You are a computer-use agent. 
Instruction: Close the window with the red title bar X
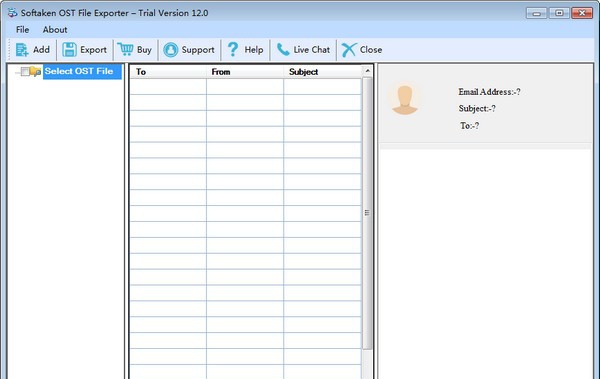click(582, 13)
